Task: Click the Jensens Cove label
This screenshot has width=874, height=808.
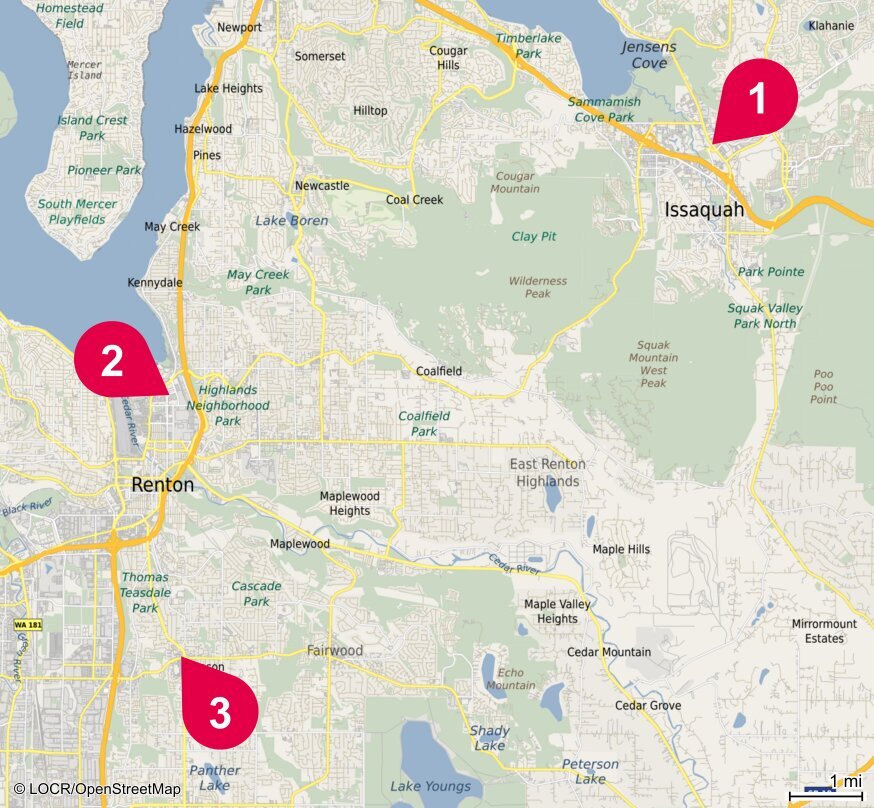Action: [x=649, y=55]
